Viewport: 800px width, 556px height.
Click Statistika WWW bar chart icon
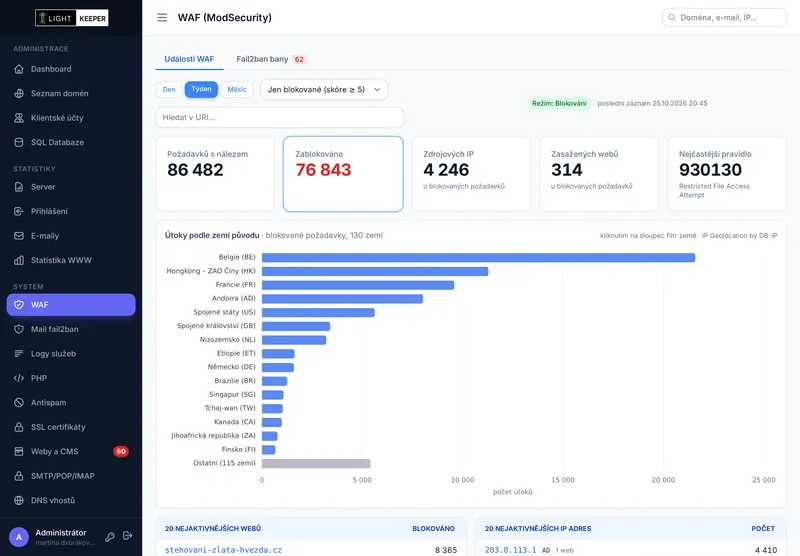click(x=19, y=260)
